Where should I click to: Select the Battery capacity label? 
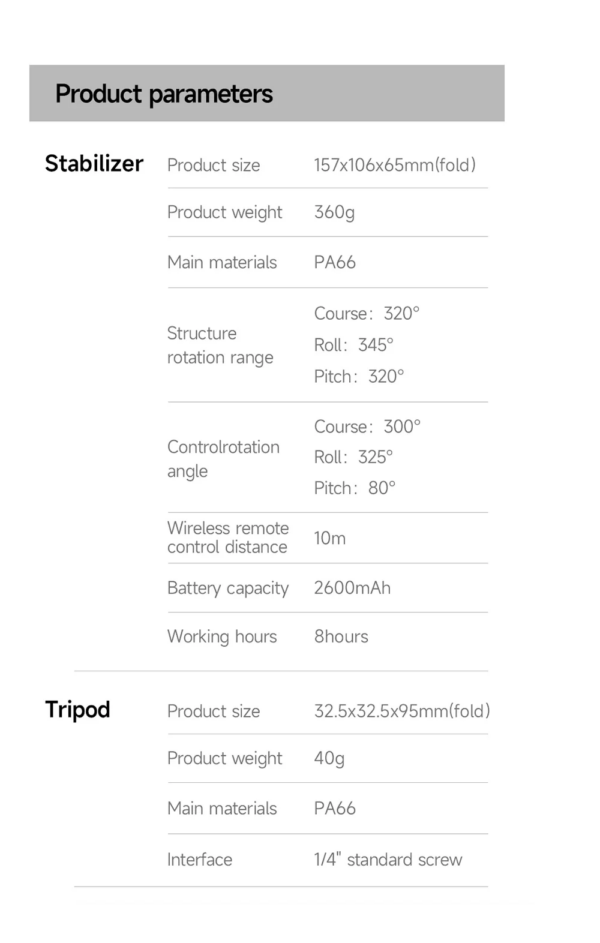click(228, 588)
